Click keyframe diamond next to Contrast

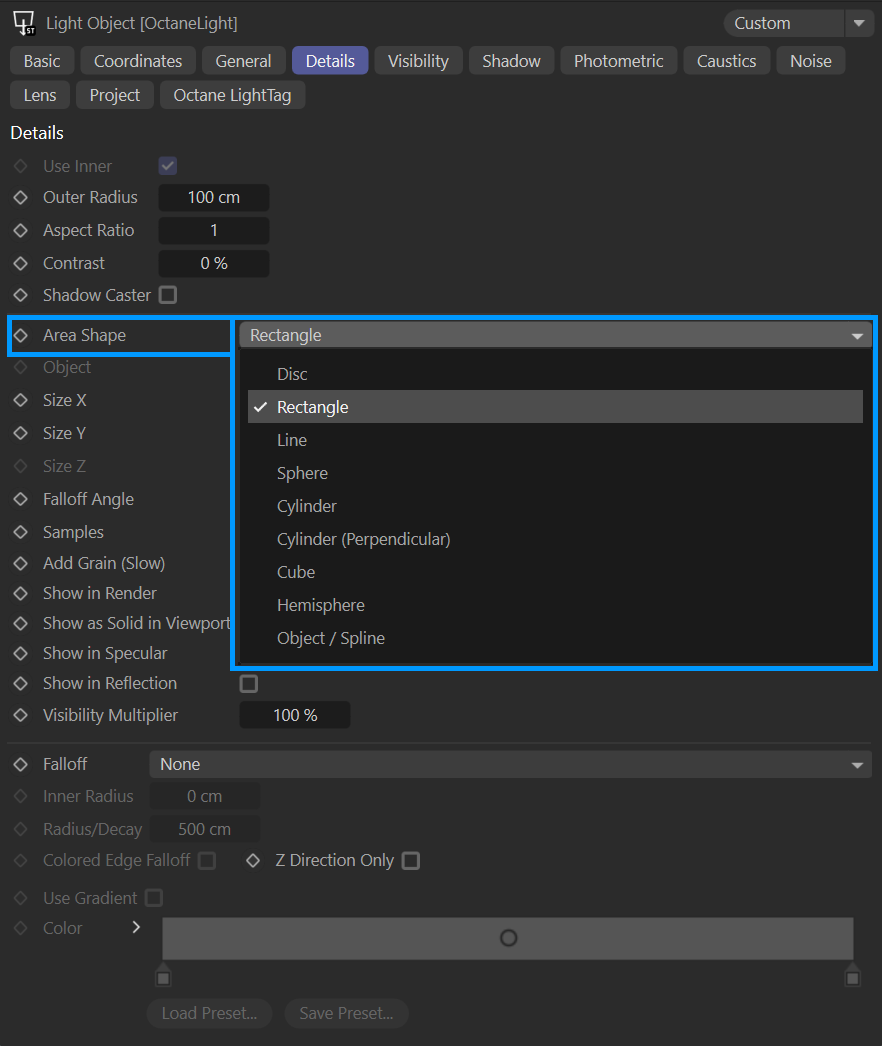click(x=20, y=264)
